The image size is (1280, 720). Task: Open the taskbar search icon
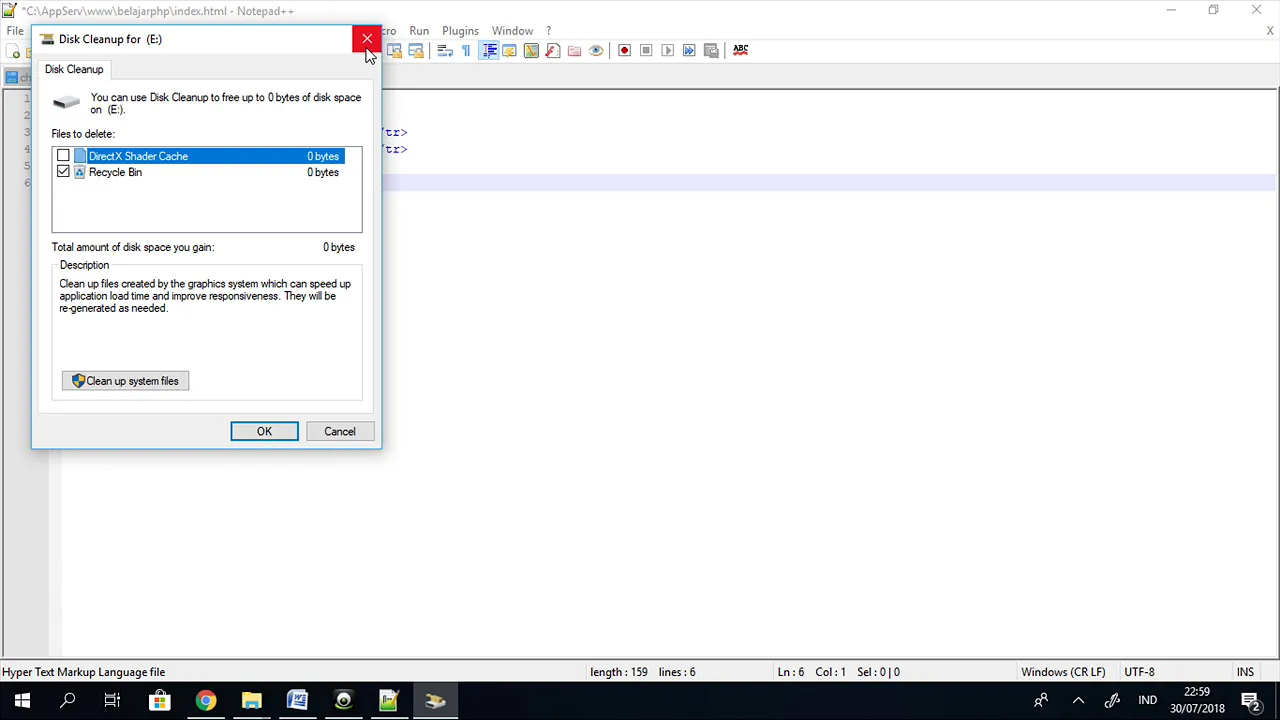click(68, 701)
